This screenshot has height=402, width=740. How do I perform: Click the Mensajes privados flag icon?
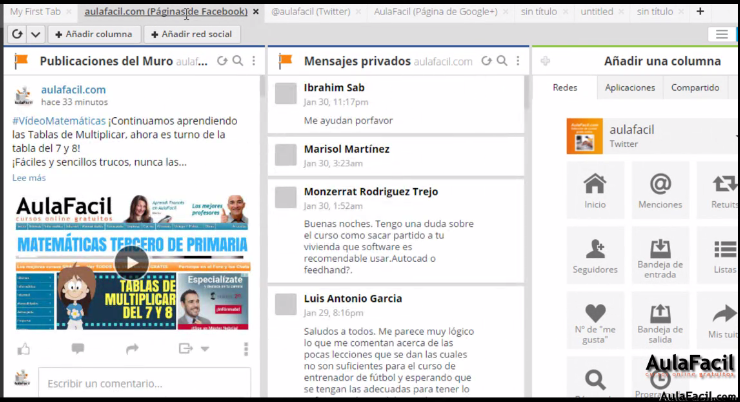tap(286, 61)
